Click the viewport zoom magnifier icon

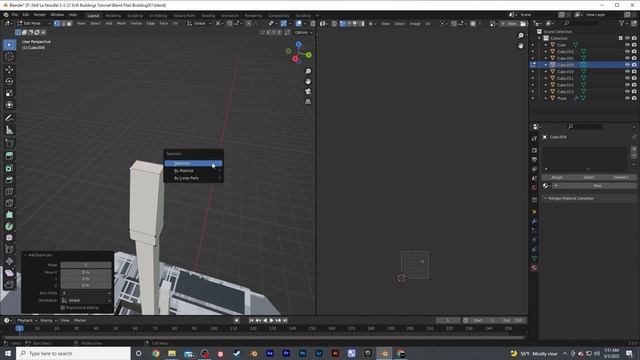click(308, 71)
